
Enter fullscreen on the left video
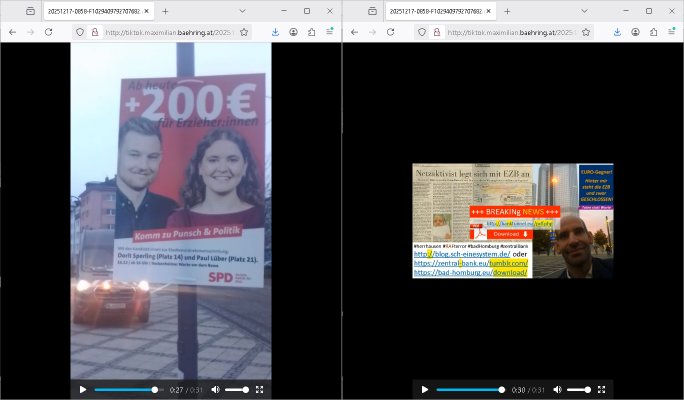click(260, 389)
